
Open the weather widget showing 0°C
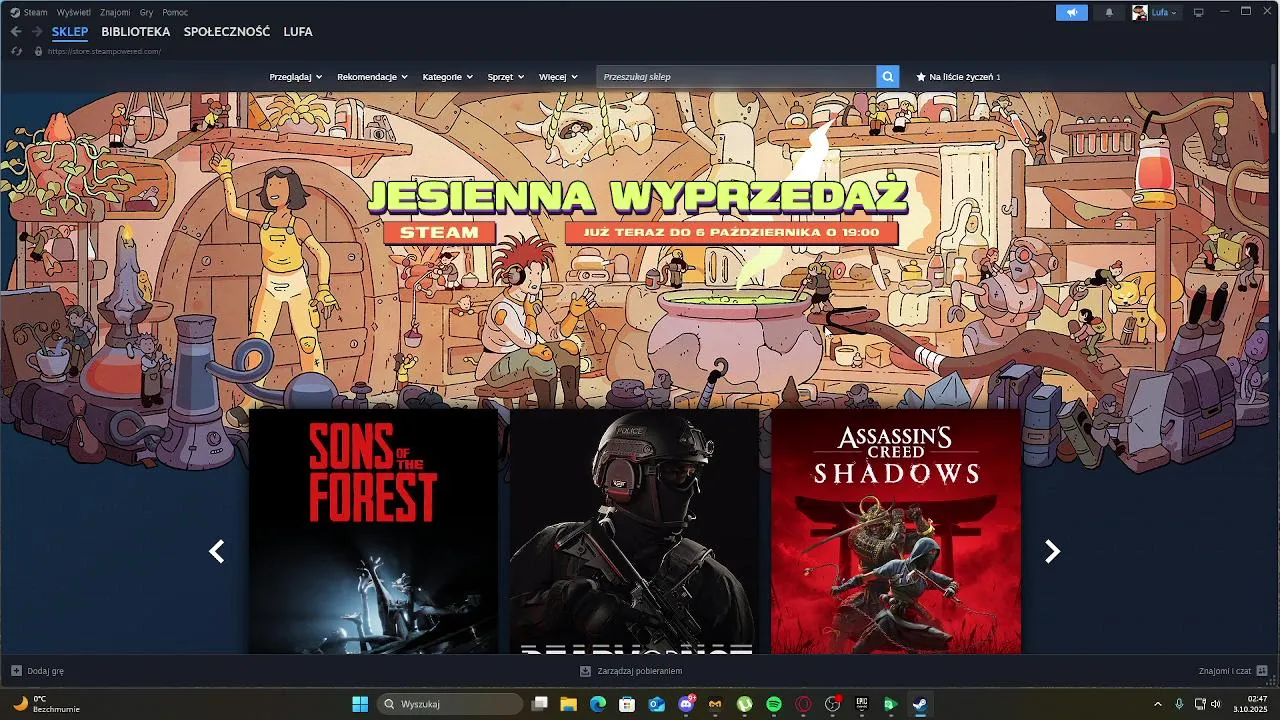click(x=46, y=704)
